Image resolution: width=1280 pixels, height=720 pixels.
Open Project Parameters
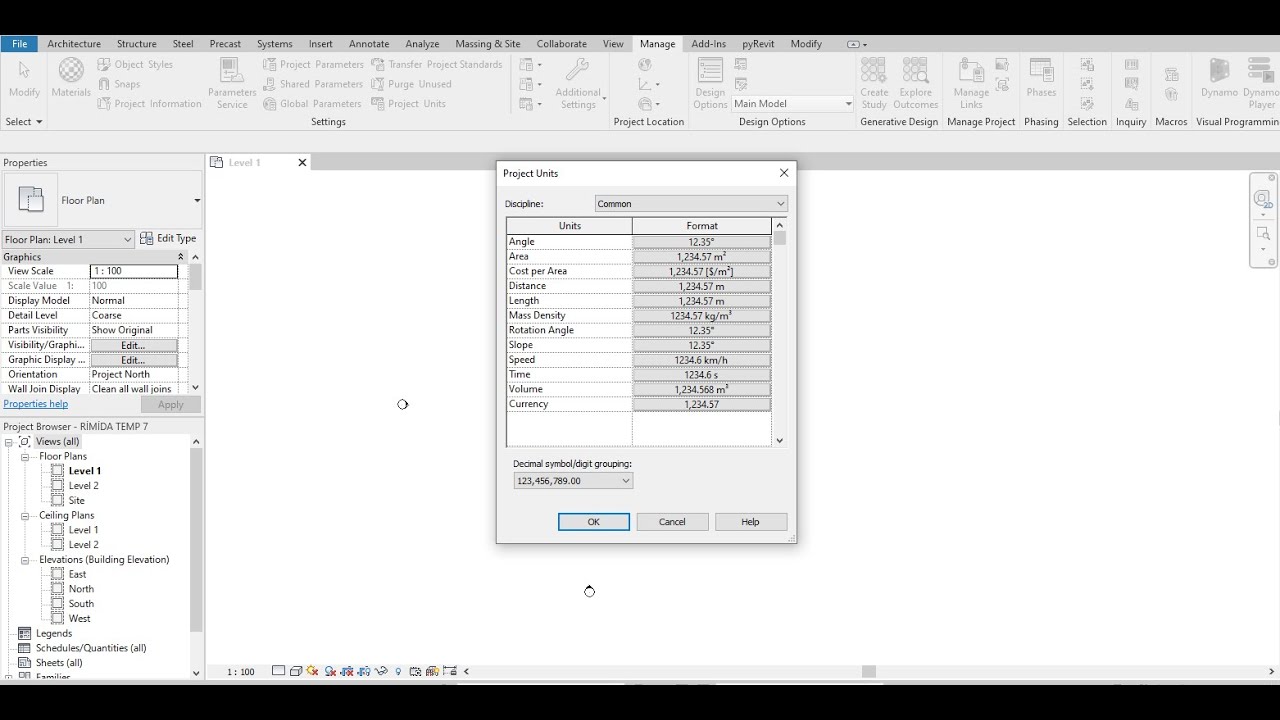pos(313,64)
